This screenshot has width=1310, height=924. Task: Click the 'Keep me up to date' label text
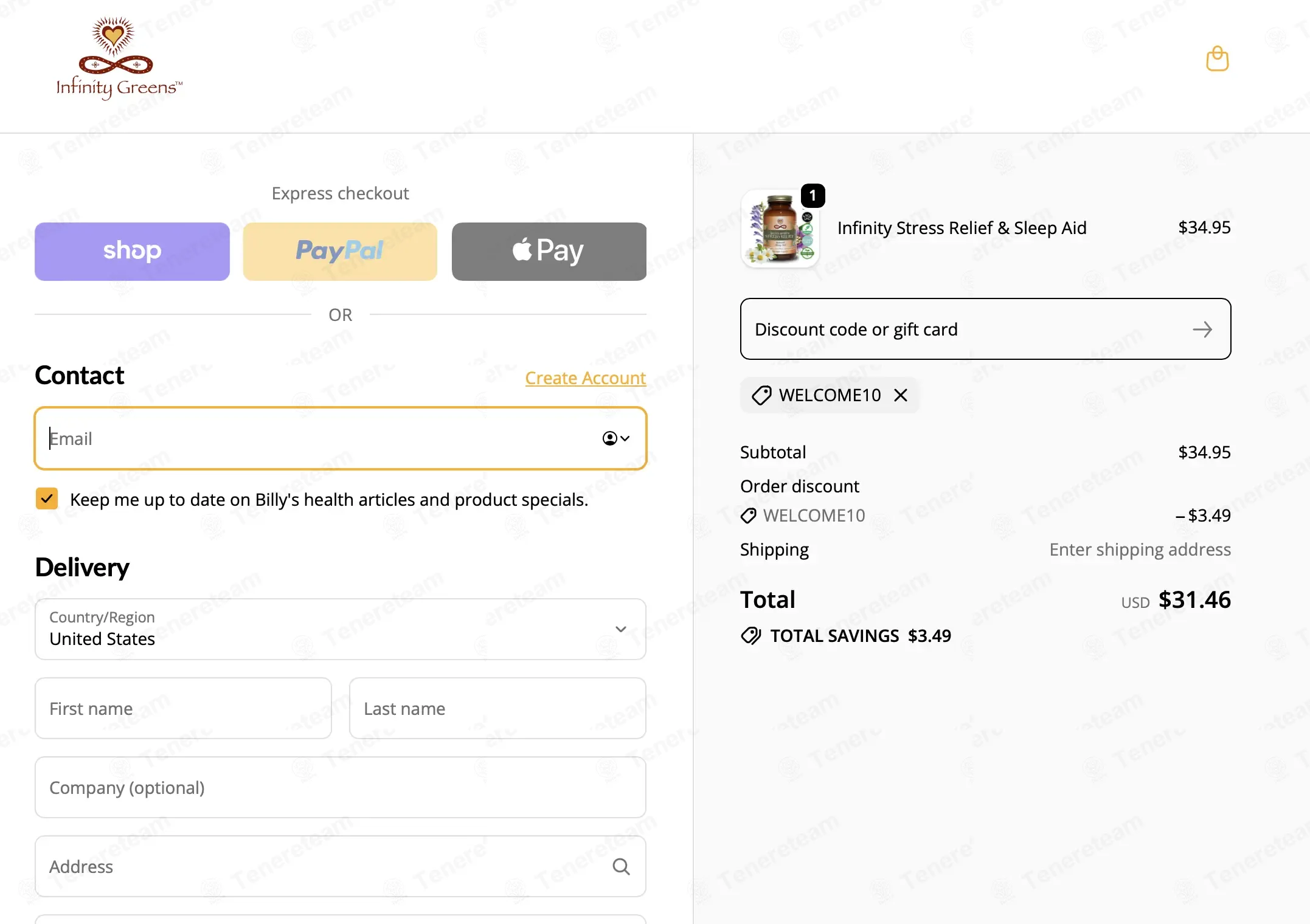coord(329,500)
